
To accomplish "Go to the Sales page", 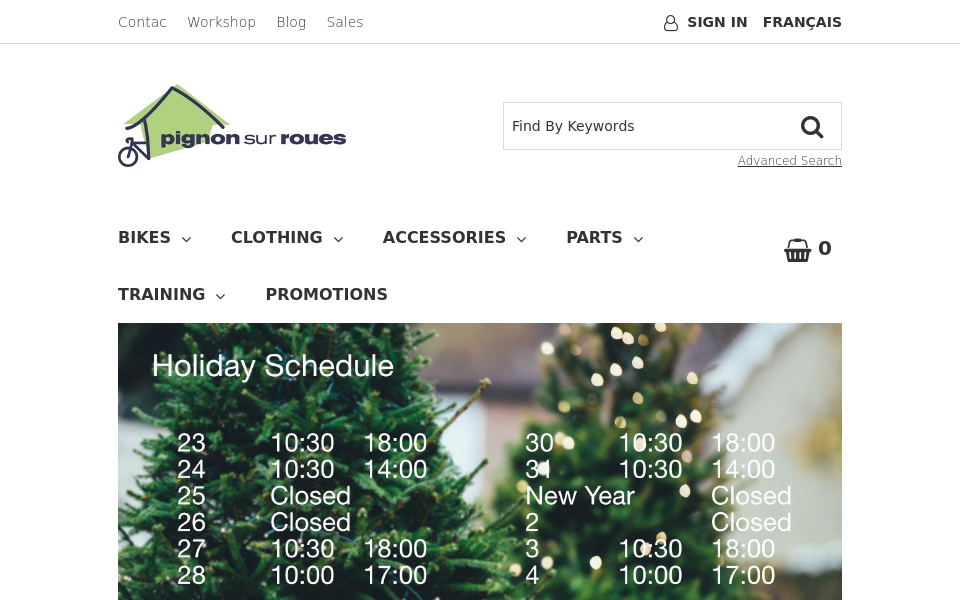I will tap(345, 21).
